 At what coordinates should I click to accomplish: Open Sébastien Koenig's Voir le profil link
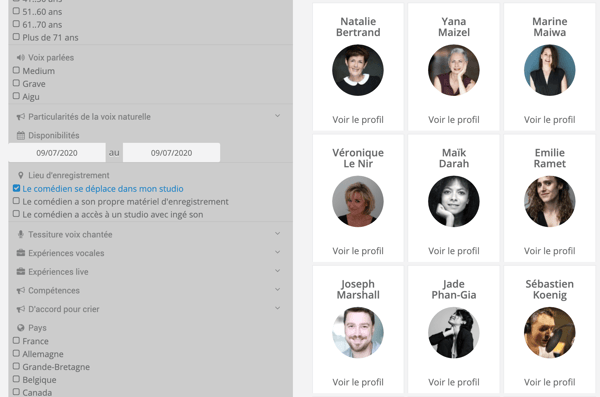[x=549, y=382]
